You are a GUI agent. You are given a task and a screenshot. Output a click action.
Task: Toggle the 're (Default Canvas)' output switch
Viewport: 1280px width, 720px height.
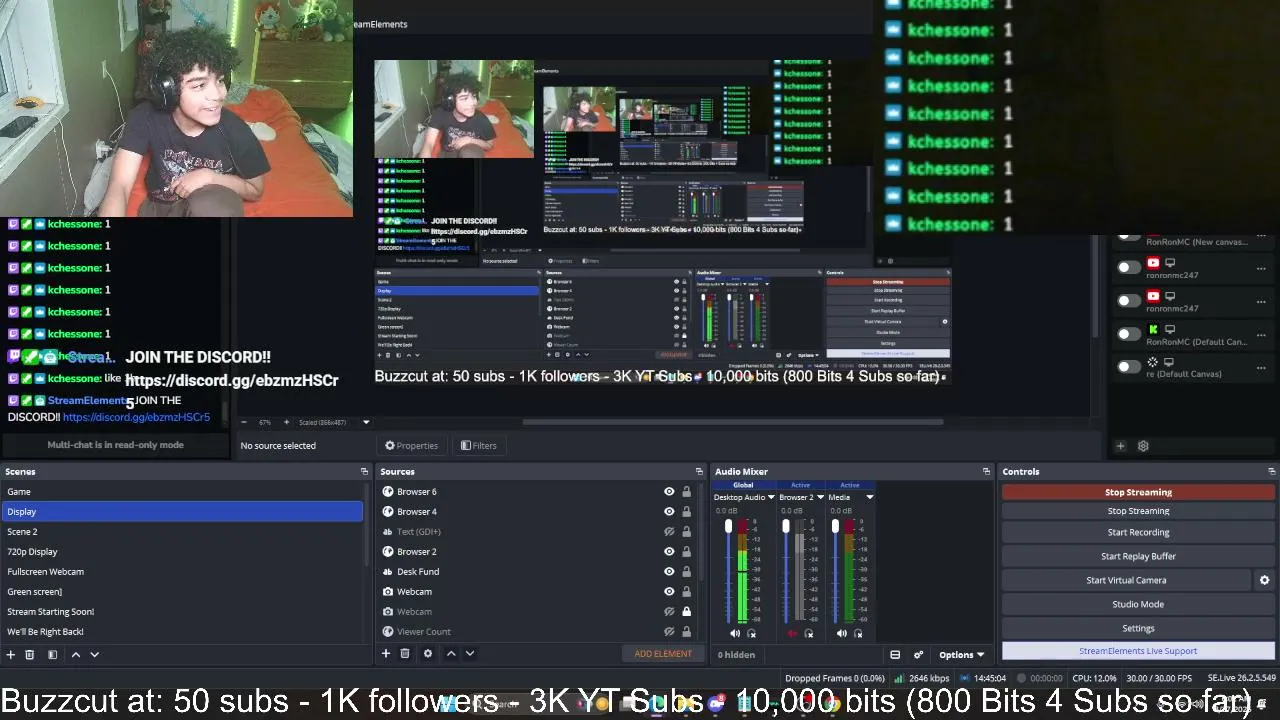(x=1129, y=367)
